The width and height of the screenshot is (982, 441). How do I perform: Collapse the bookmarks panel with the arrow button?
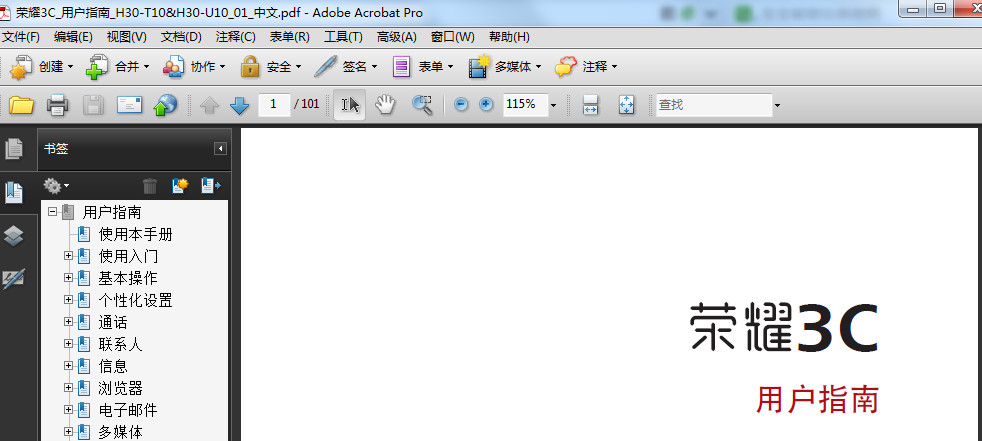coord(220,148)
